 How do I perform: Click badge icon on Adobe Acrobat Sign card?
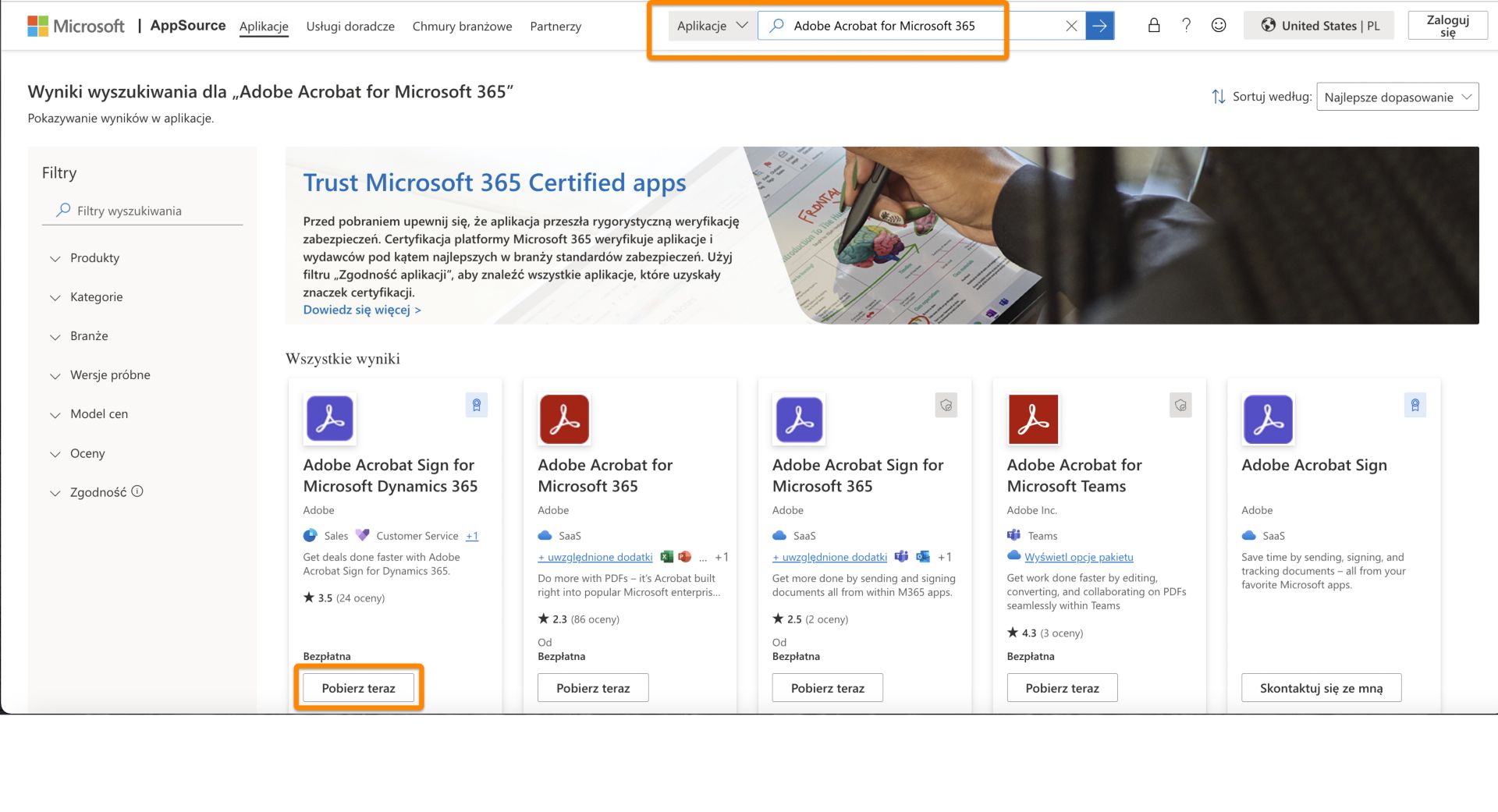click(1415, 405)
